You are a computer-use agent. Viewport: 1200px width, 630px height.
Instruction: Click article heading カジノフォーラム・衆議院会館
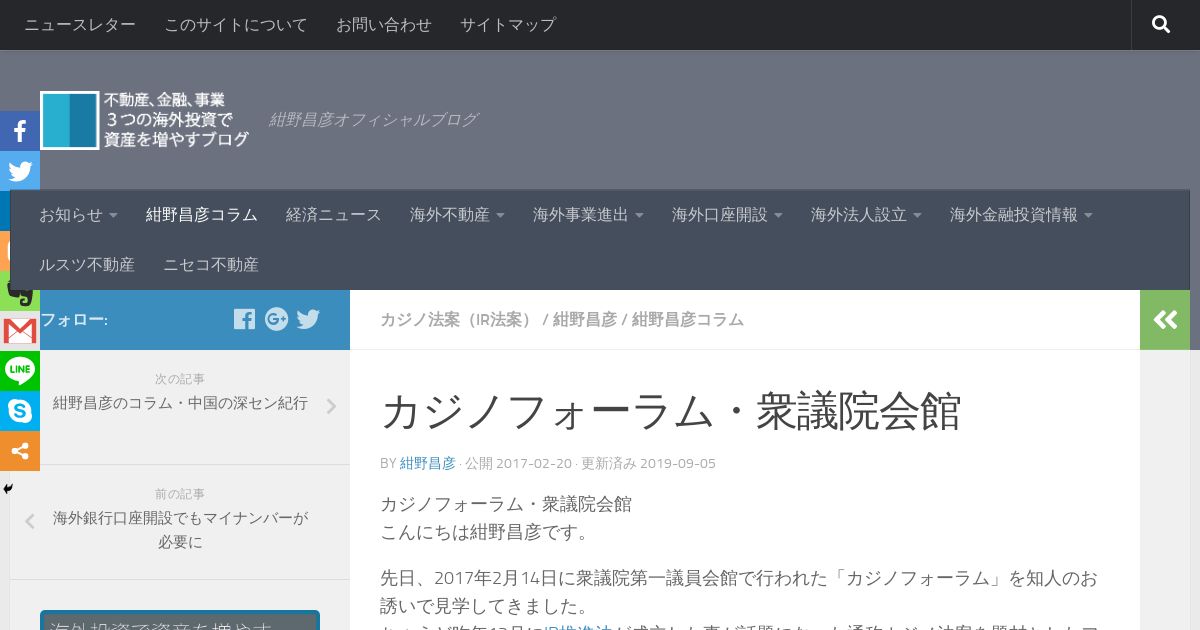671,411
